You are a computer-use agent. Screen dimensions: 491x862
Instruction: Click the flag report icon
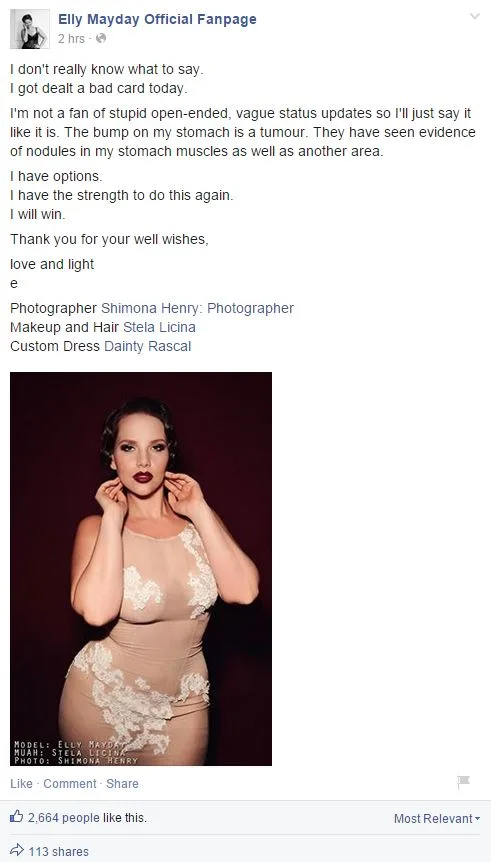(x=464, y=782)
